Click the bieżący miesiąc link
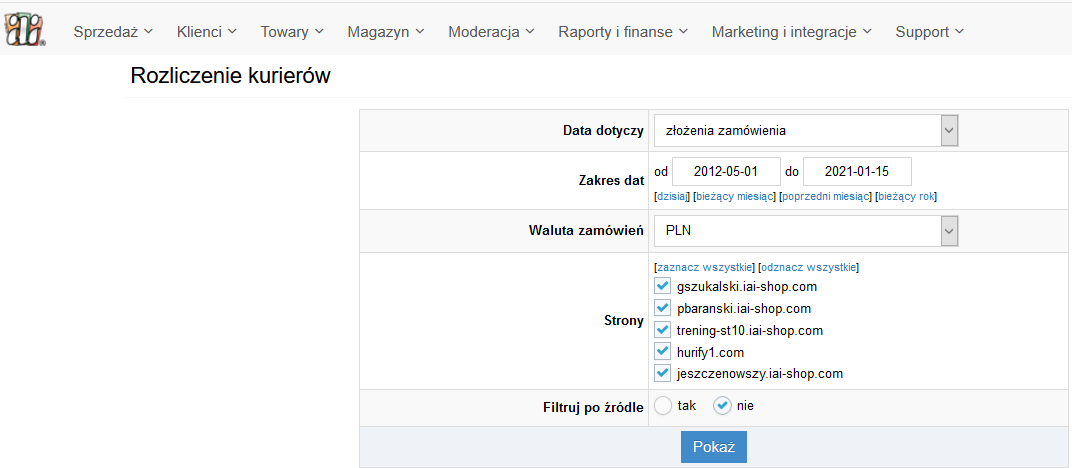 coord(734,197)
